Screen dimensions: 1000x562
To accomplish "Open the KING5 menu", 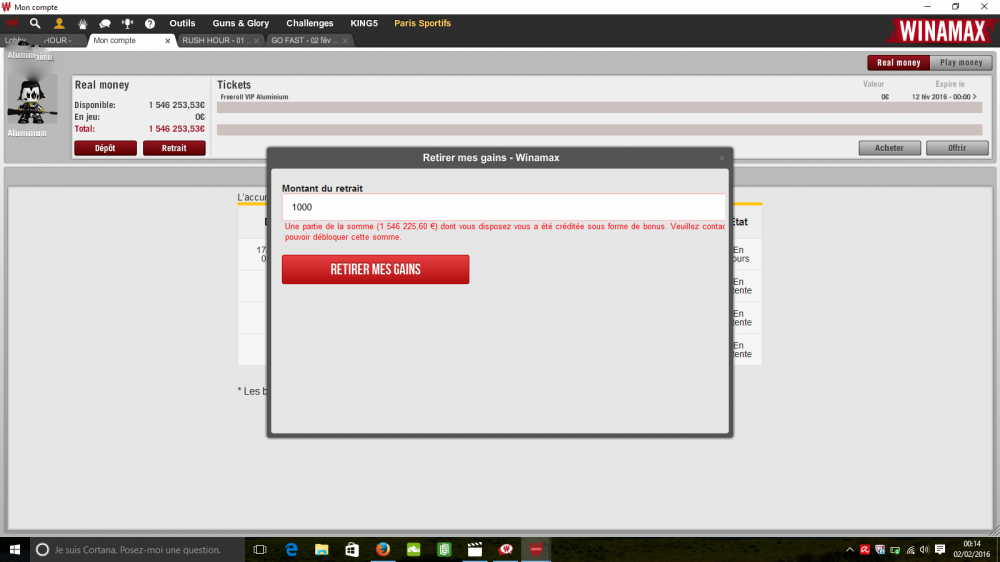I will 364,23.
